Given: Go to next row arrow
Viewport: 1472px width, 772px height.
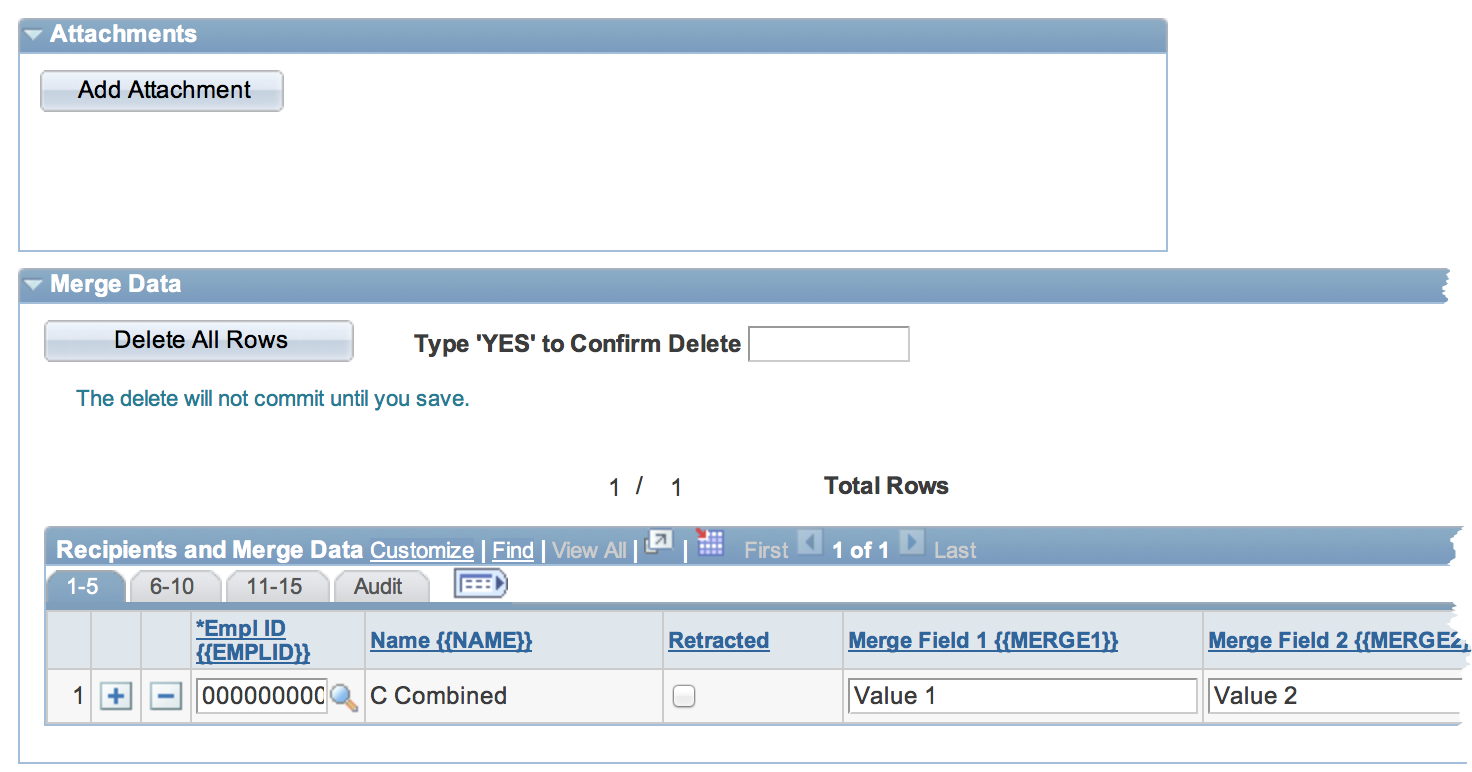Looking at the screenshot, I should 911,544.
